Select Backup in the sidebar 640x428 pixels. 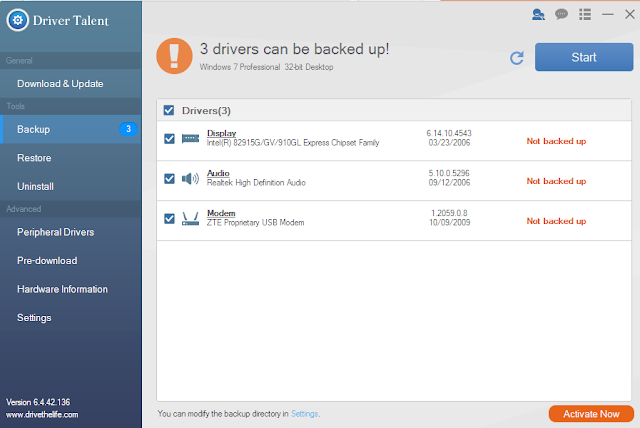(71, 129)
